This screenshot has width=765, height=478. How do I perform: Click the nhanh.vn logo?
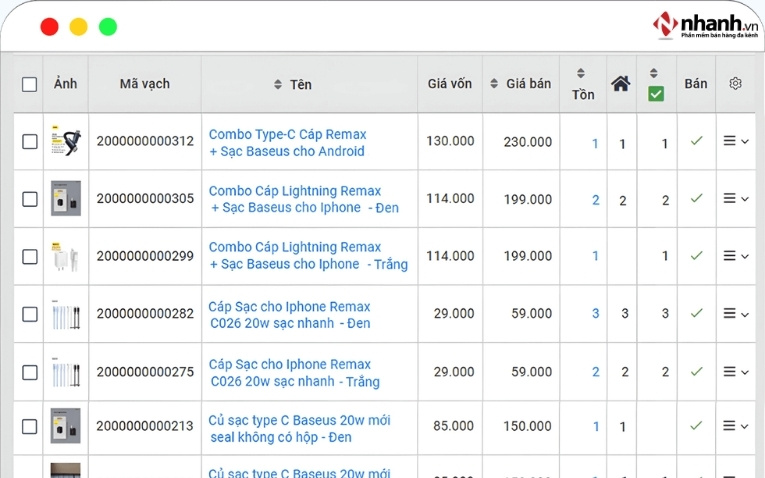pos(706,26)
